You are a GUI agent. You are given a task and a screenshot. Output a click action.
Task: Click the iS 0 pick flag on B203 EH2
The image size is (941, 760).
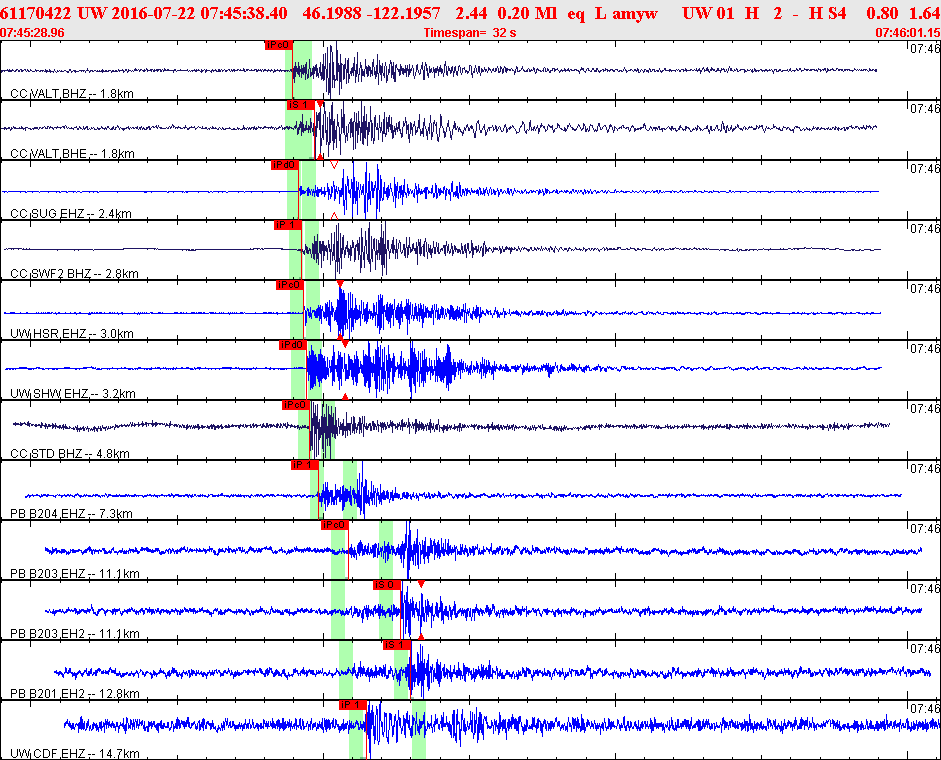(x=386, y=585)
